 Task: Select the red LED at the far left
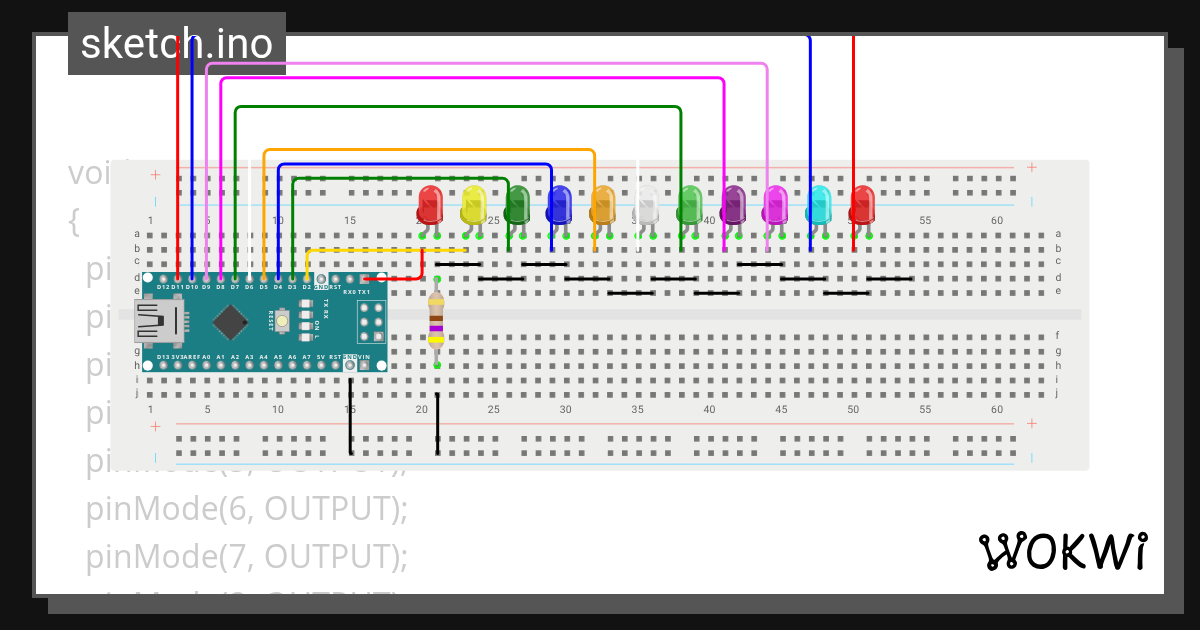[430, 205]
